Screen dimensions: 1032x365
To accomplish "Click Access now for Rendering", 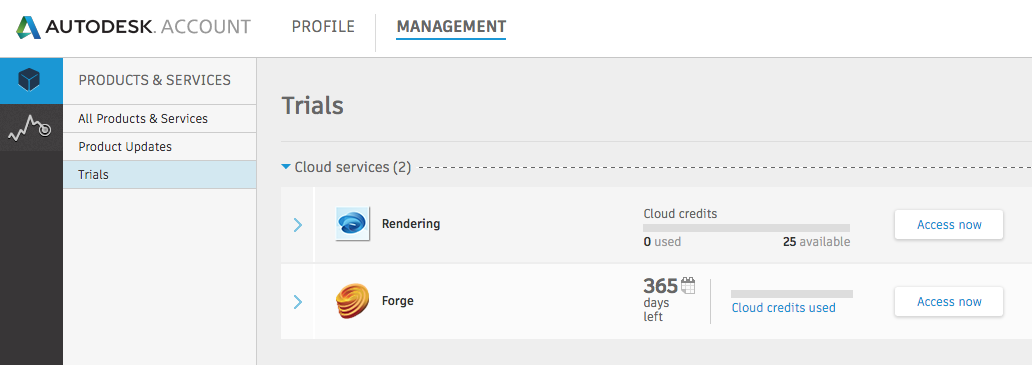I will (948, 225).
